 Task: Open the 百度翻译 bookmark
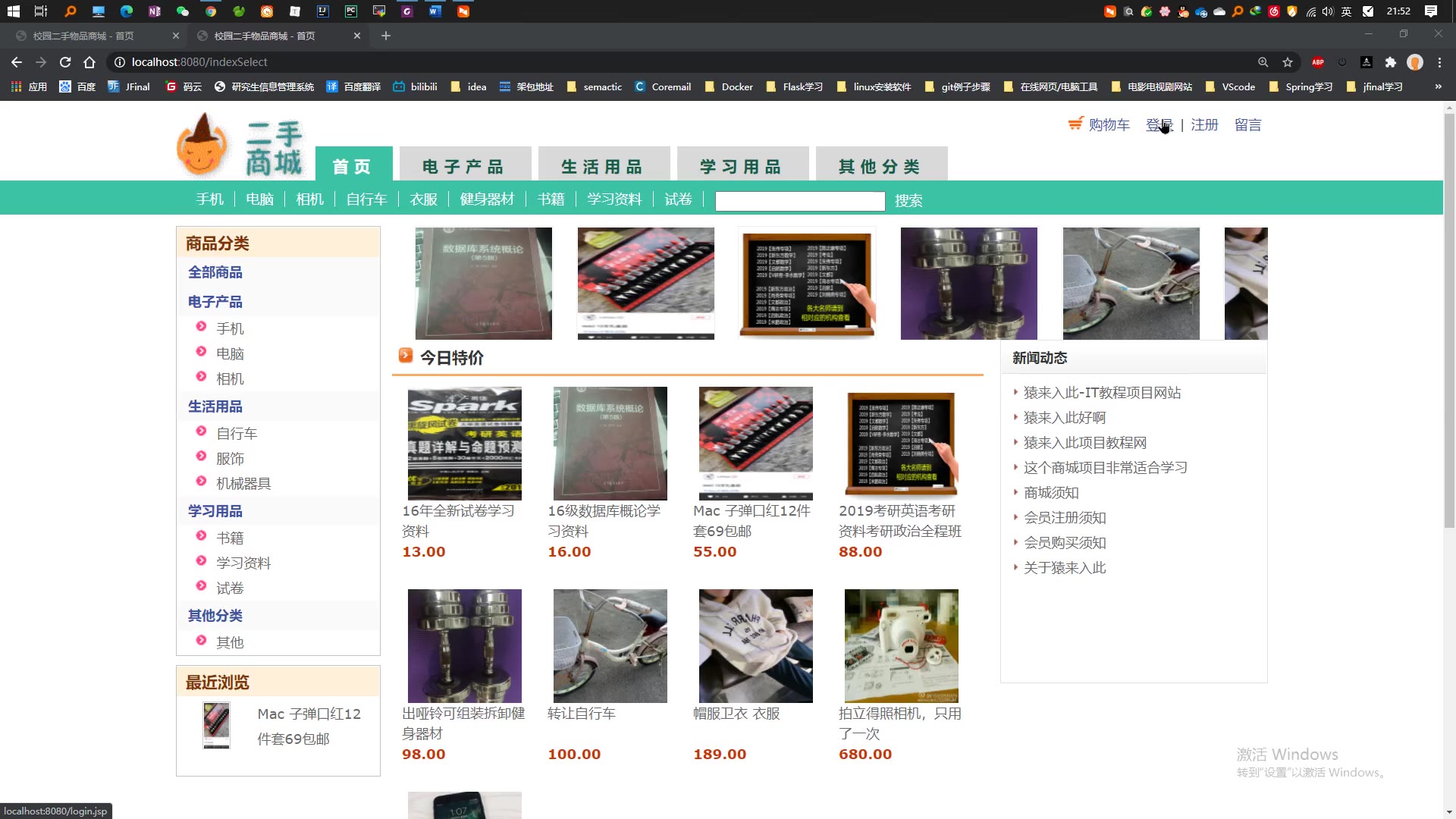coord(353,86)
